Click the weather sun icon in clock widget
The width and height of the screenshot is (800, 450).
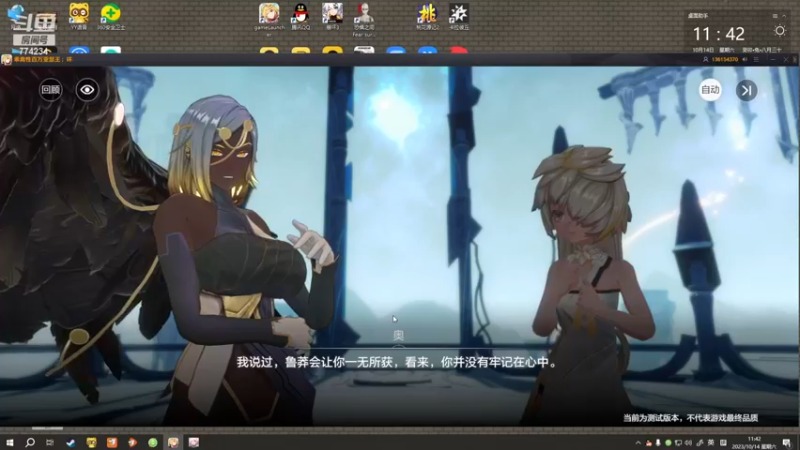point(780,31)
